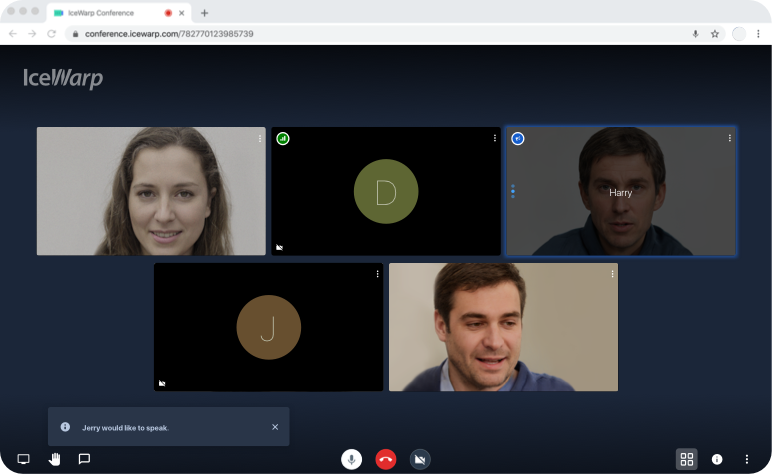Viewport: 772px width, 474px height.
Task: Select the woman's video tile
Action: pos(151,191)
